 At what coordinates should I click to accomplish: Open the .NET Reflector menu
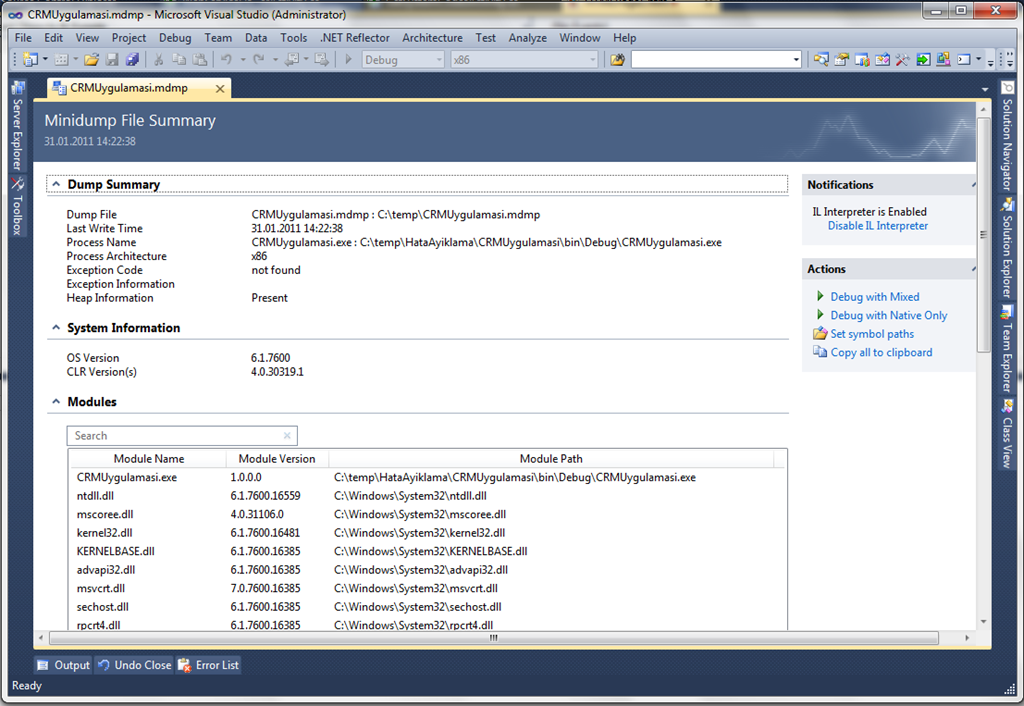click(x=355, y=38)
